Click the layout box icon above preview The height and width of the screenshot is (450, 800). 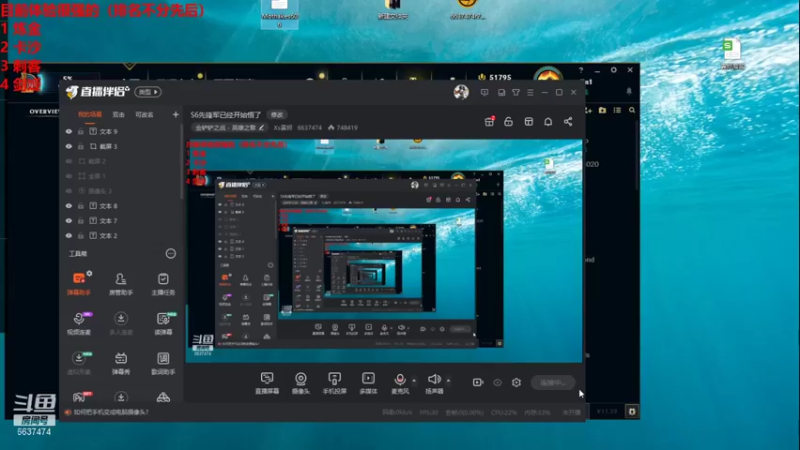click(529, 121)
